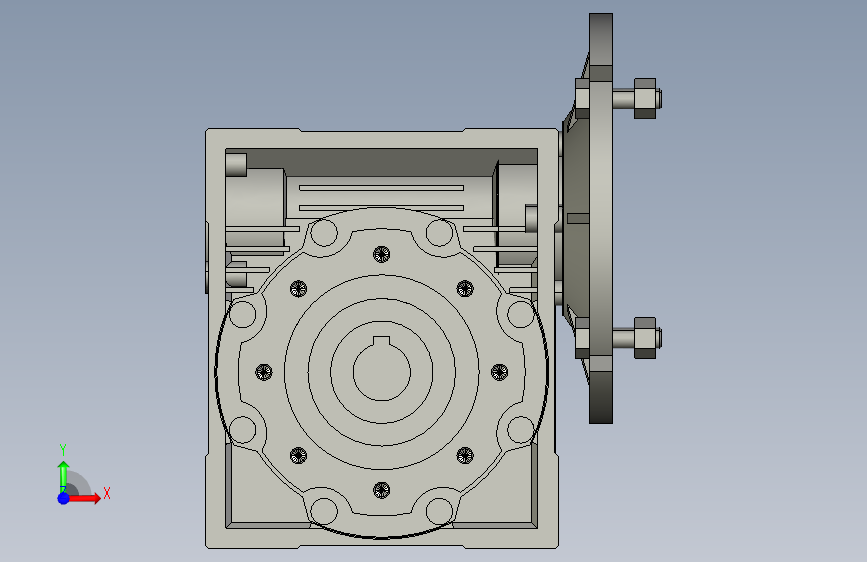Select the leftmost screw on the round output cover
Image resolution: width=867 pixels, height=562 pixels.
point(264,372)
